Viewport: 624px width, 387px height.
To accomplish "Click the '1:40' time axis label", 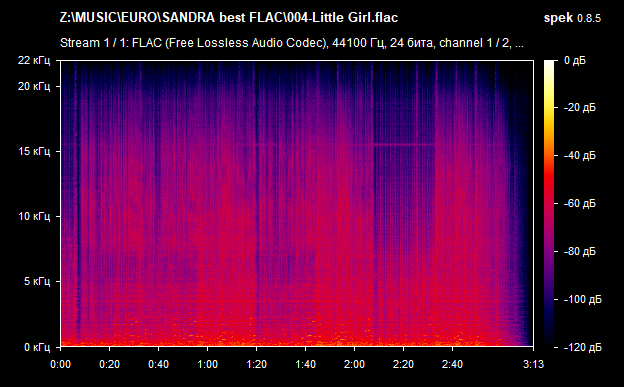I will pyautogui.click(x=305, y=364).
